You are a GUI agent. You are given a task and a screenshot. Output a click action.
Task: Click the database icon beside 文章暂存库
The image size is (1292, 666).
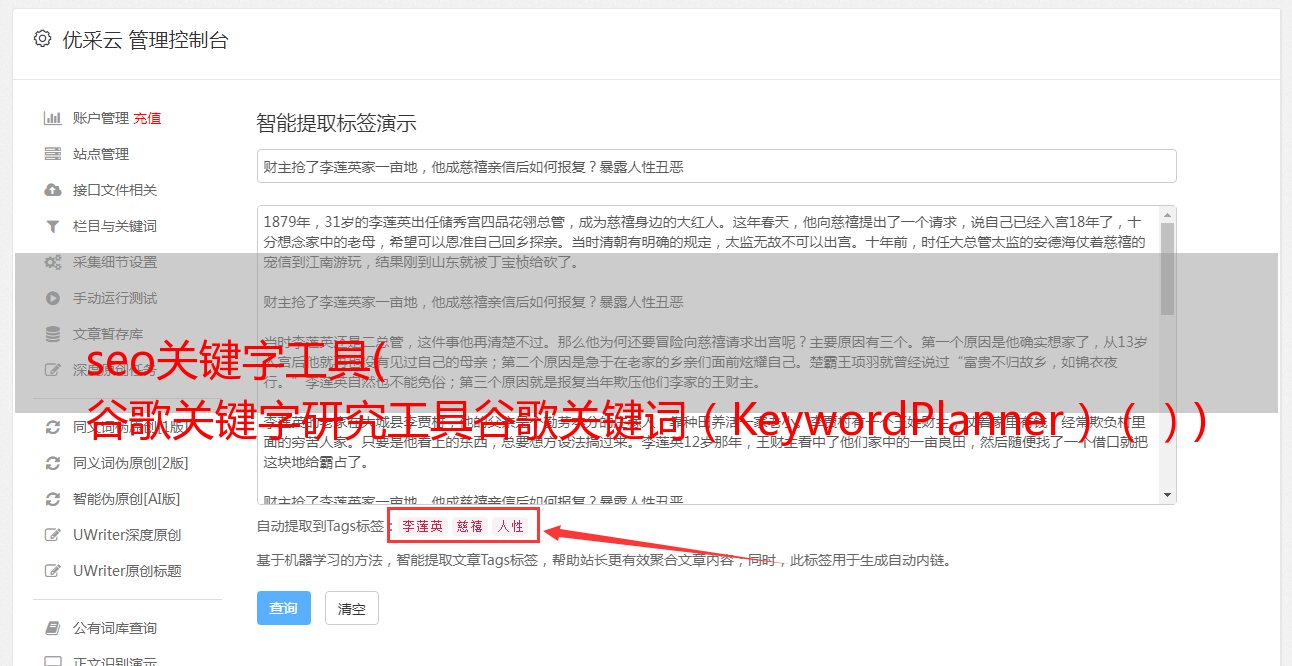53,334
